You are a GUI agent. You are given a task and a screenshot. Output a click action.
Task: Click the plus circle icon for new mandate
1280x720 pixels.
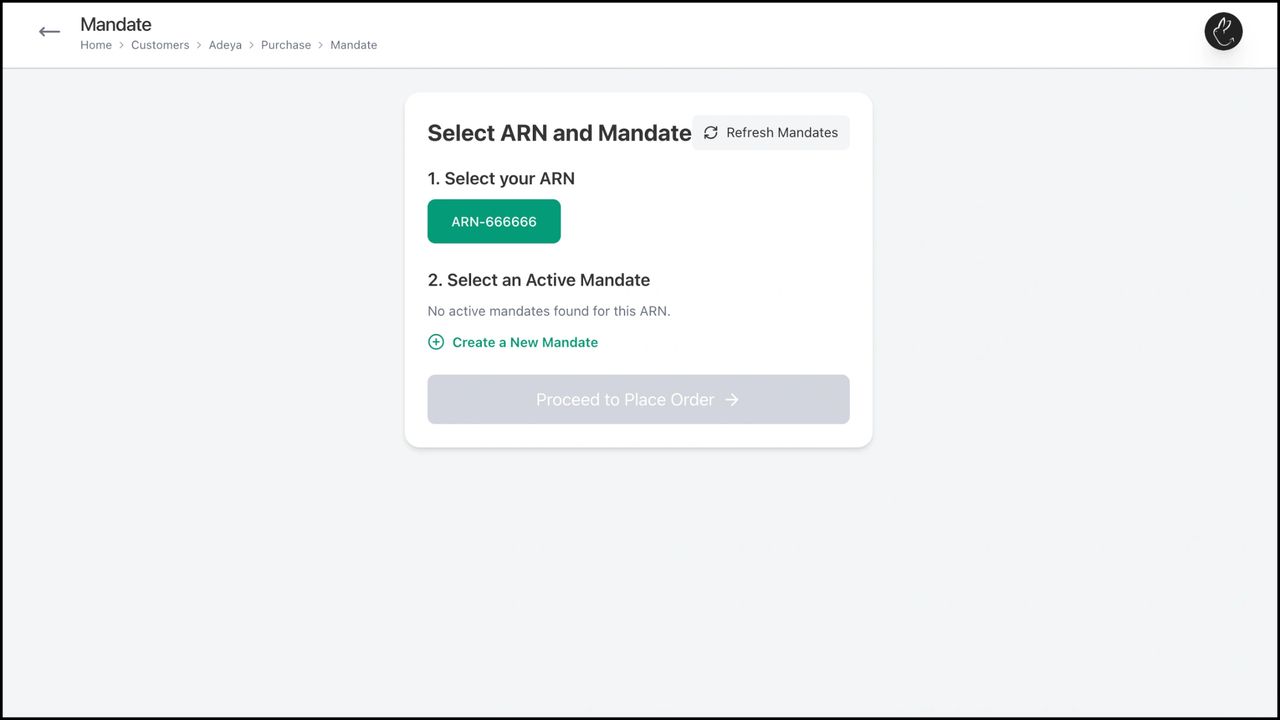tap(436, 342)
